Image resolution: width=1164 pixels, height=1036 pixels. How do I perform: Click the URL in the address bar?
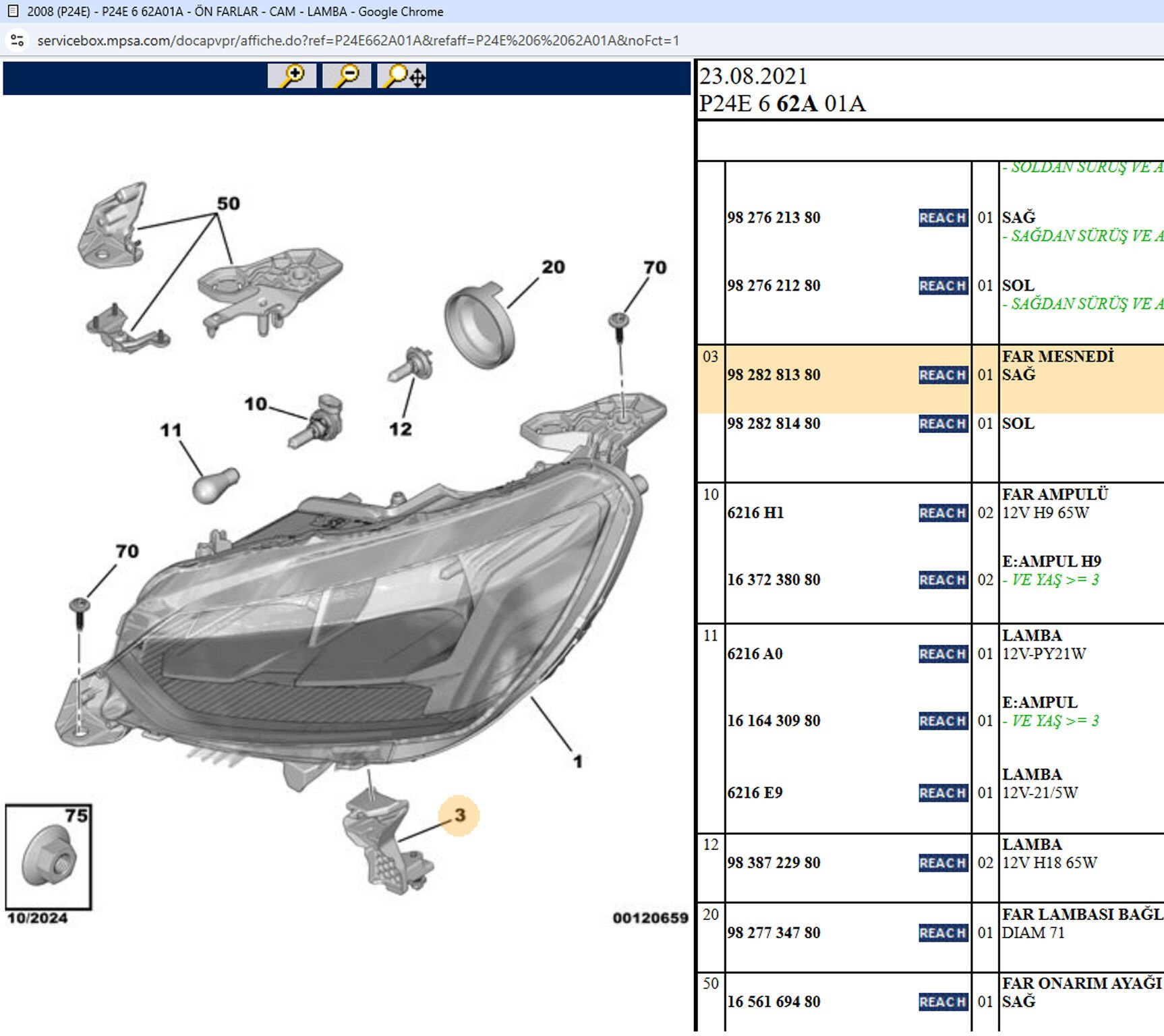coord(358,40)
